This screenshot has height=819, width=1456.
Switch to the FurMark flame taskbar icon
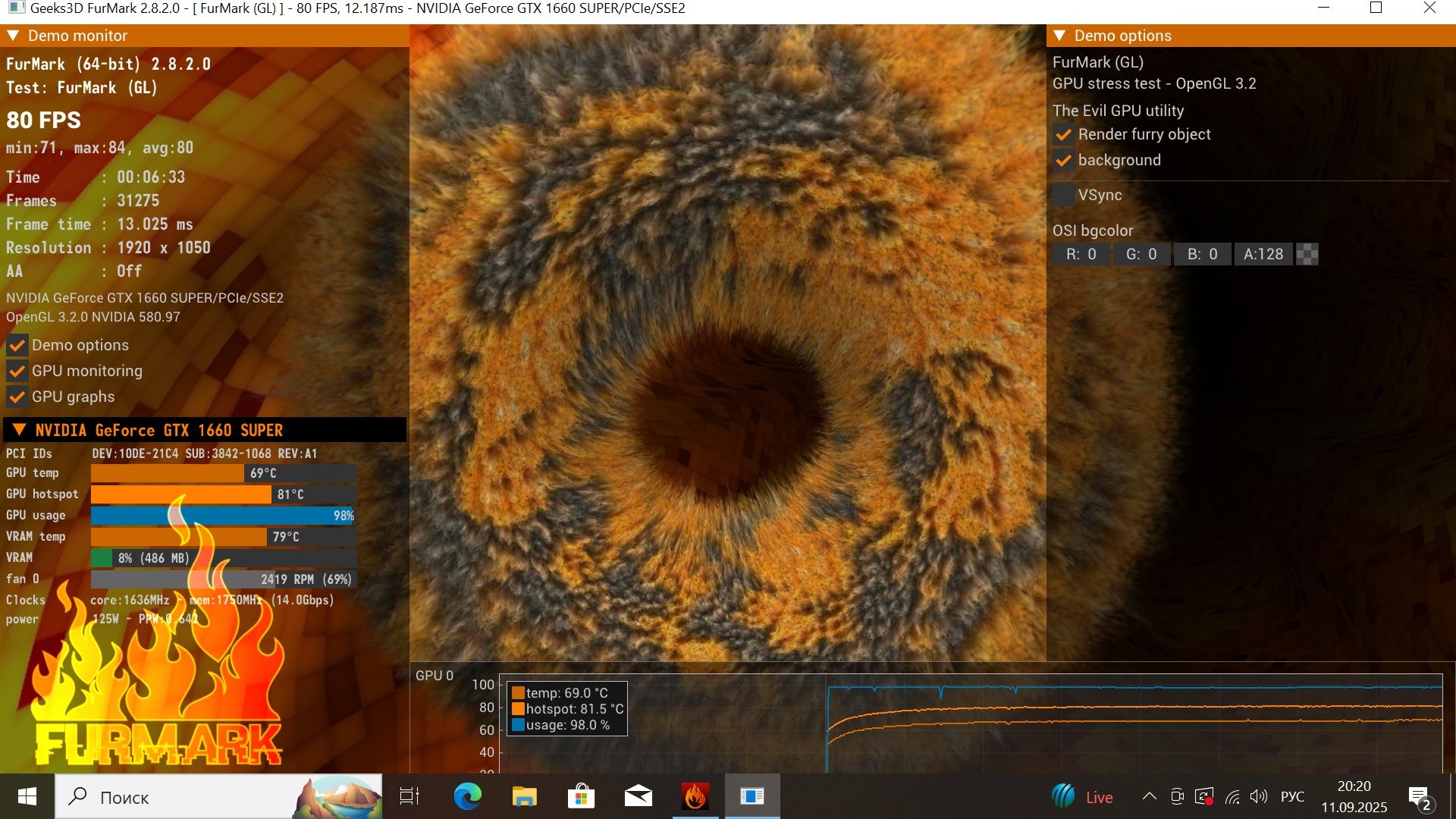(695, 796)
